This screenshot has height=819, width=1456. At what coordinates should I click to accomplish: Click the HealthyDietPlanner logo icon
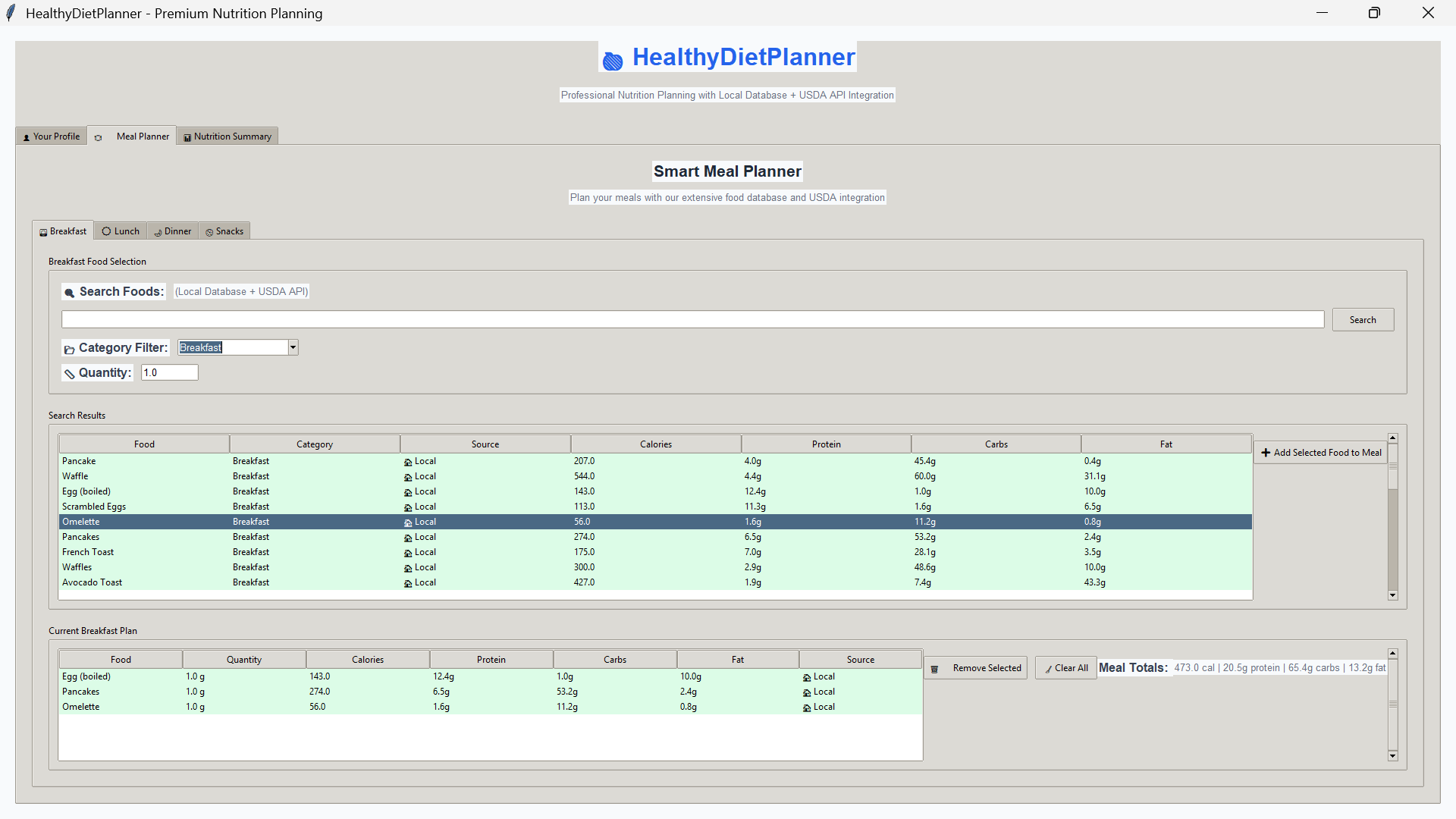pos(613,61)
